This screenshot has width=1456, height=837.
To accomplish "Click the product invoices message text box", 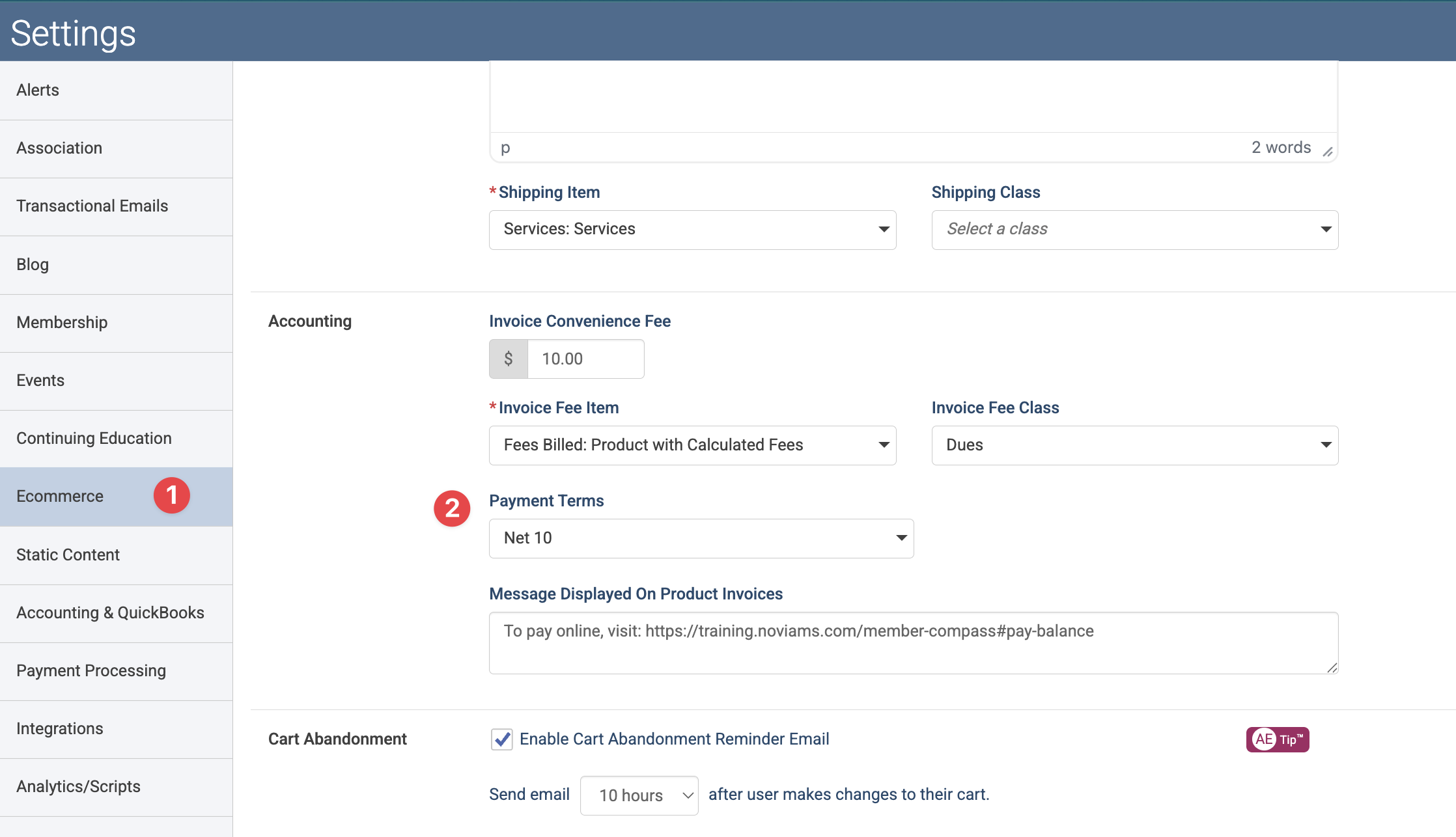I will tap(913, 642).
